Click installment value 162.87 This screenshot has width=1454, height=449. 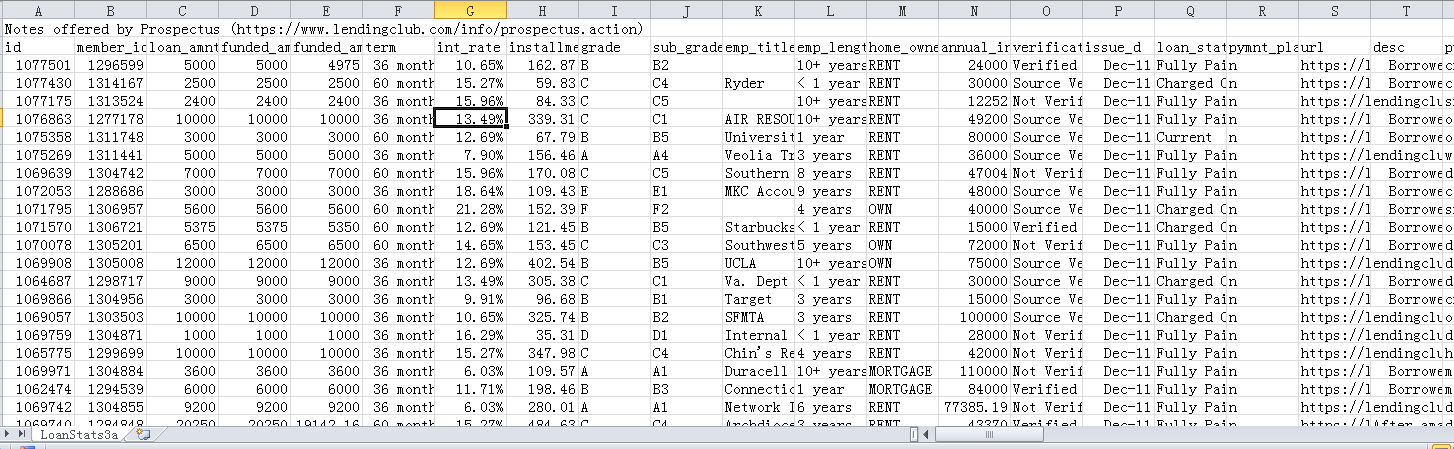(542, 65)
